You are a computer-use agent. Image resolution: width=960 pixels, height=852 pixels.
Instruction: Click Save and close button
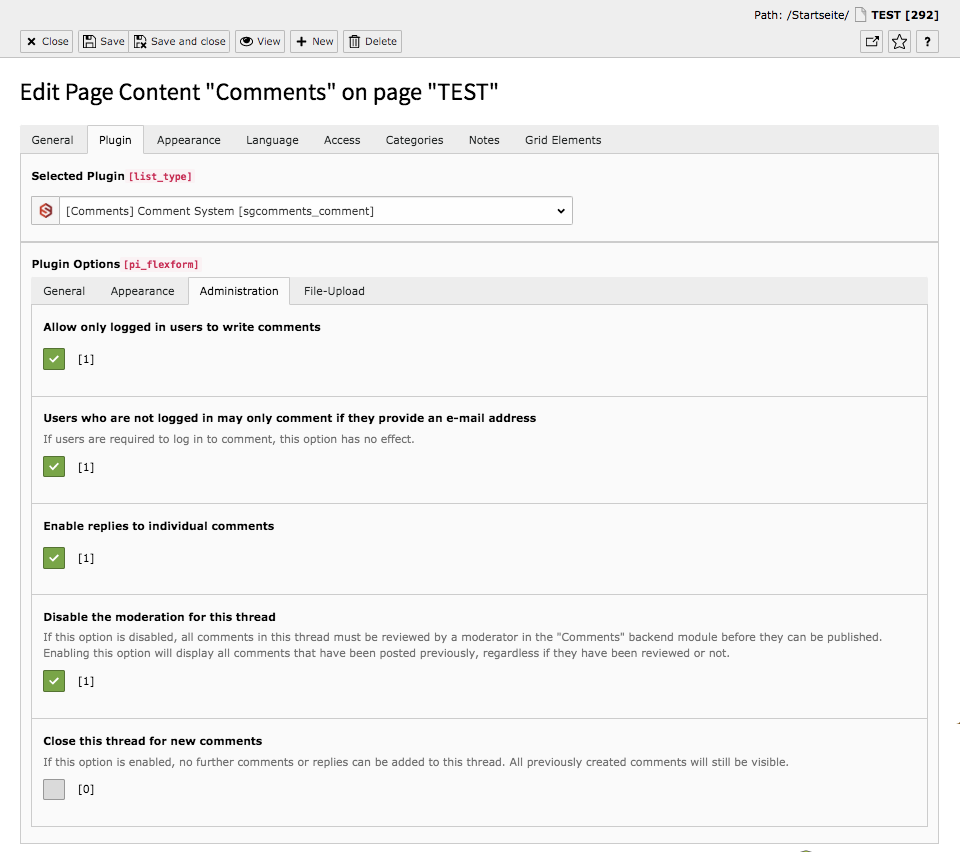click(179, 42)
